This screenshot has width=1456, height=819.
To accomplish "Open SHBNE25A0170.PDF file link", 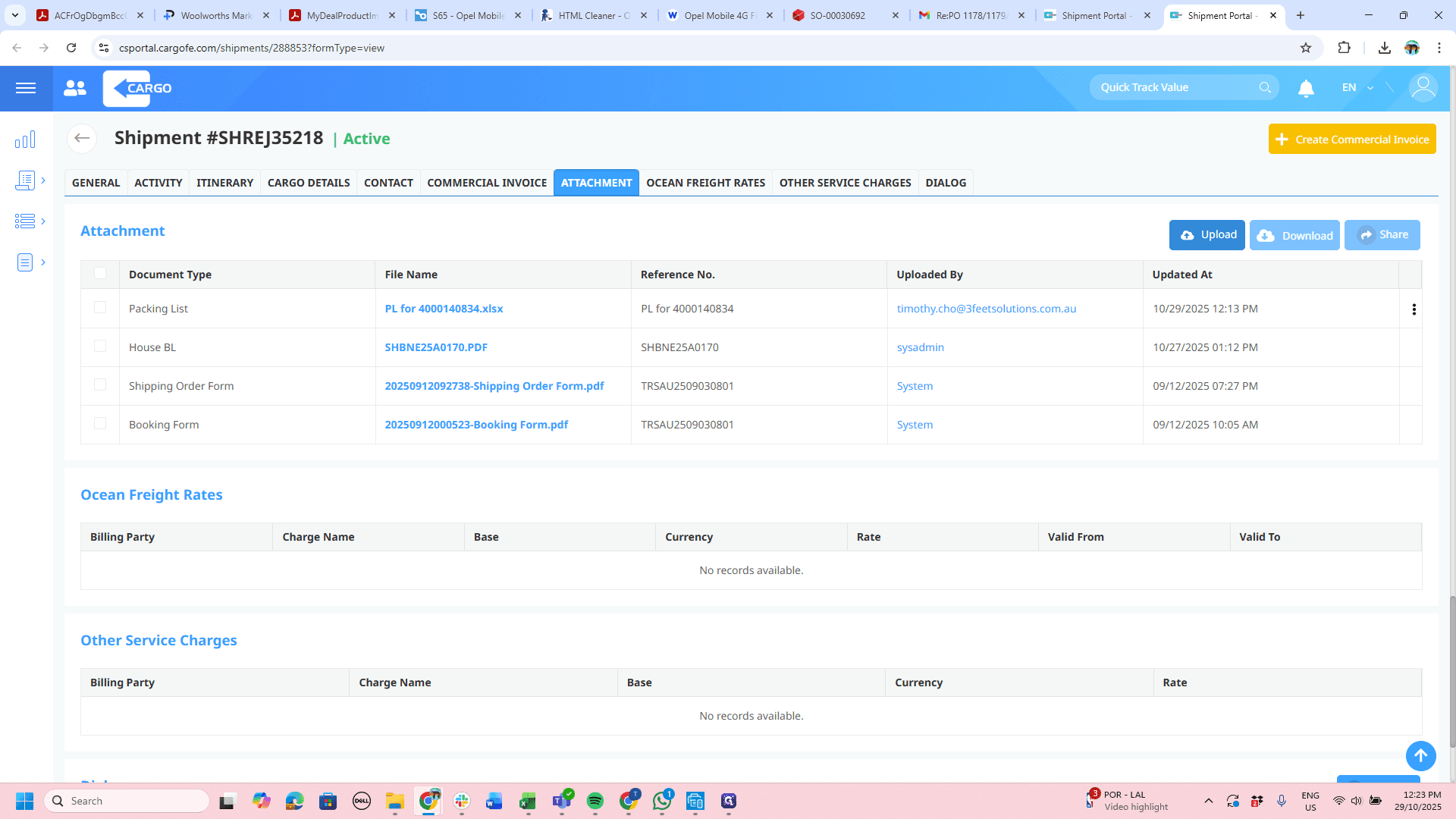I will point(436,347).
